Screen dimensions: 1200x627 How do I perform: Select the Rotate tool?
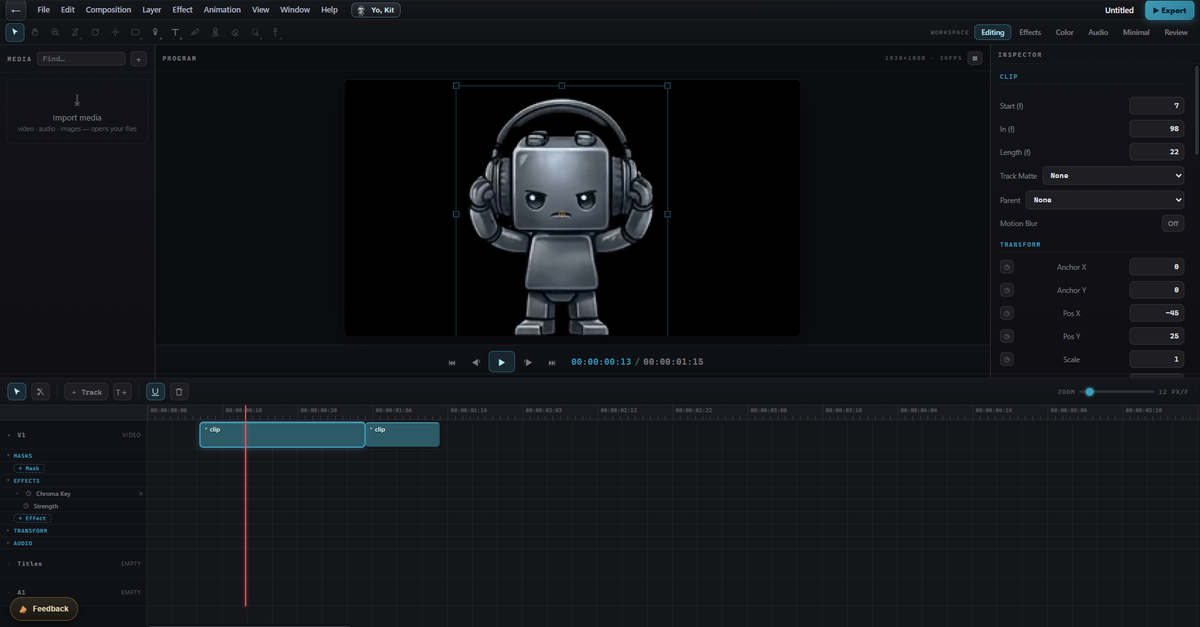tap(95, 32)
